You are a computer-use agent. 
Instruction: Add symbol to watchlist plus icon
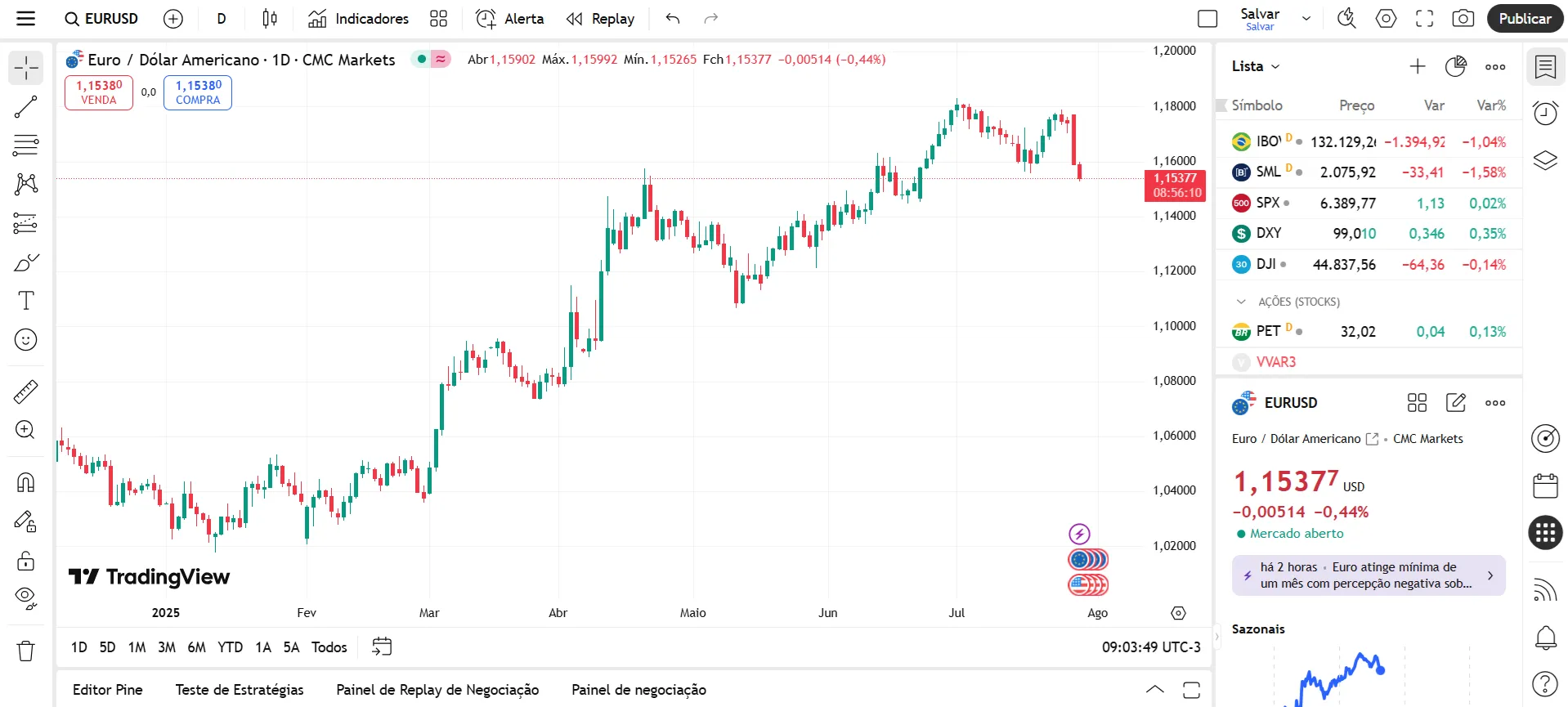1418,66
